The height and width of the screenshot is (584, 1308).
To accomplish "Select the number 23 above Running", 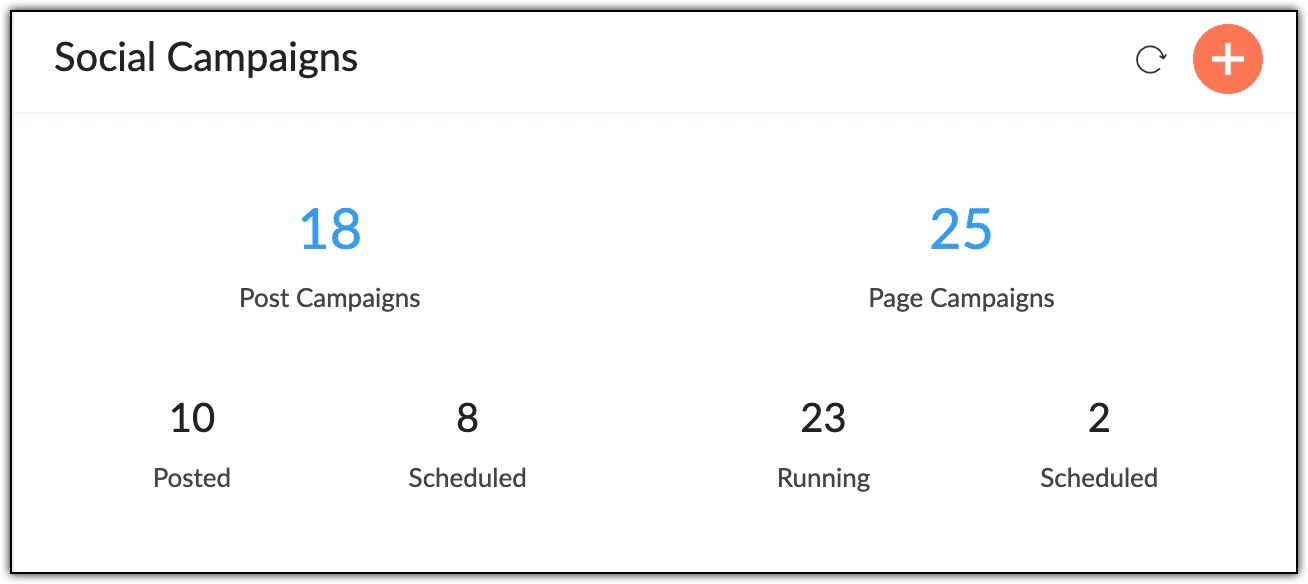I will pyautogui.click(x=823, y=418).
